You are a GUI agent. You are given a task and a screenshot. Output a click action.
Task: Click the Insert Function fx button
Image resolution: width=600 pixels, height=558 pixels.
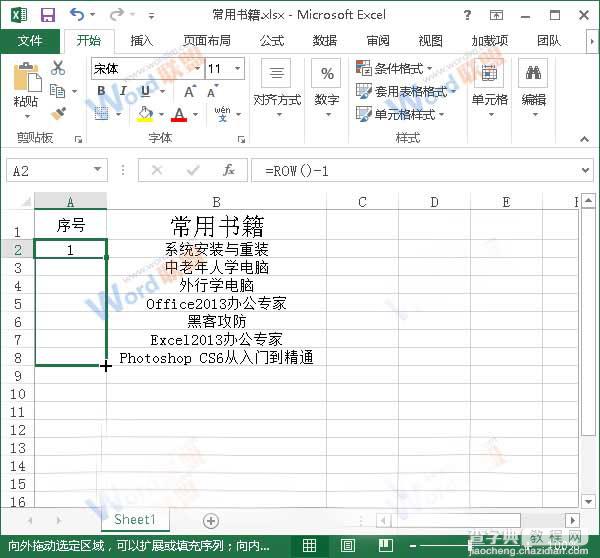coord(228,170)
